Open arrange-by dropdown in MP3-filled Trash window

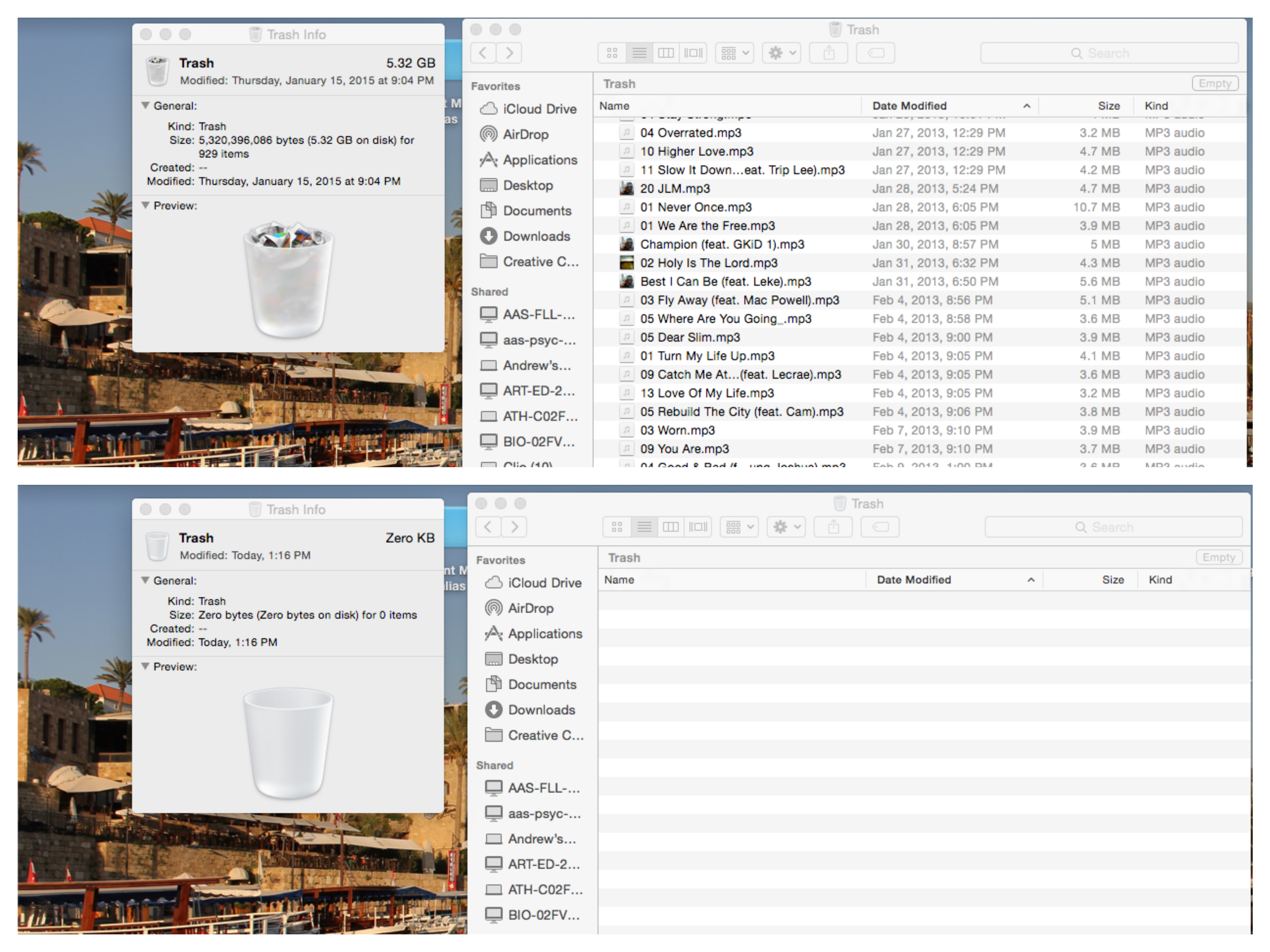(734, 53)
